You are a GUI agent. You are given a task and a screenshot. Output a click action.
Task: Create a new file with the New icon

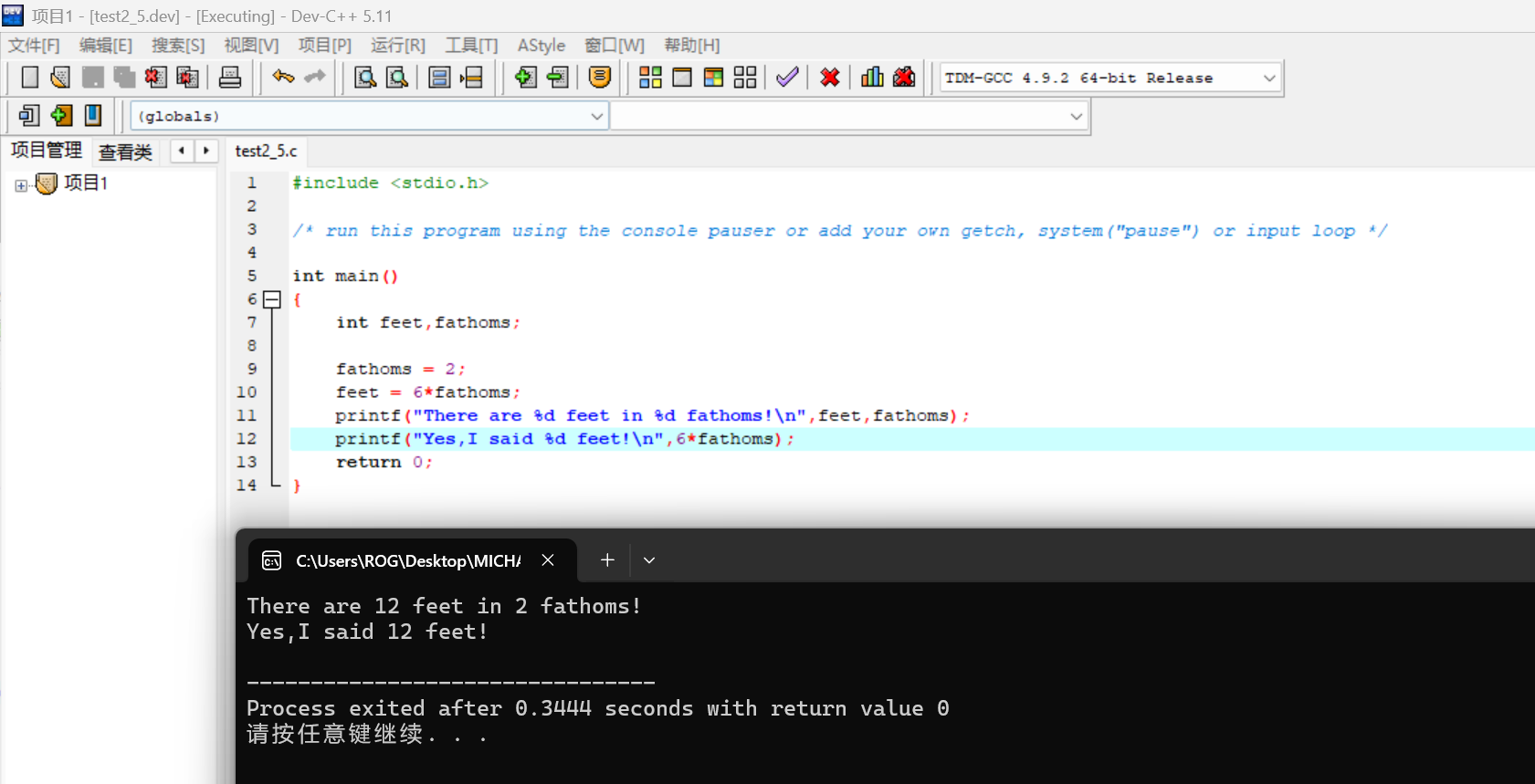point(29,78)
